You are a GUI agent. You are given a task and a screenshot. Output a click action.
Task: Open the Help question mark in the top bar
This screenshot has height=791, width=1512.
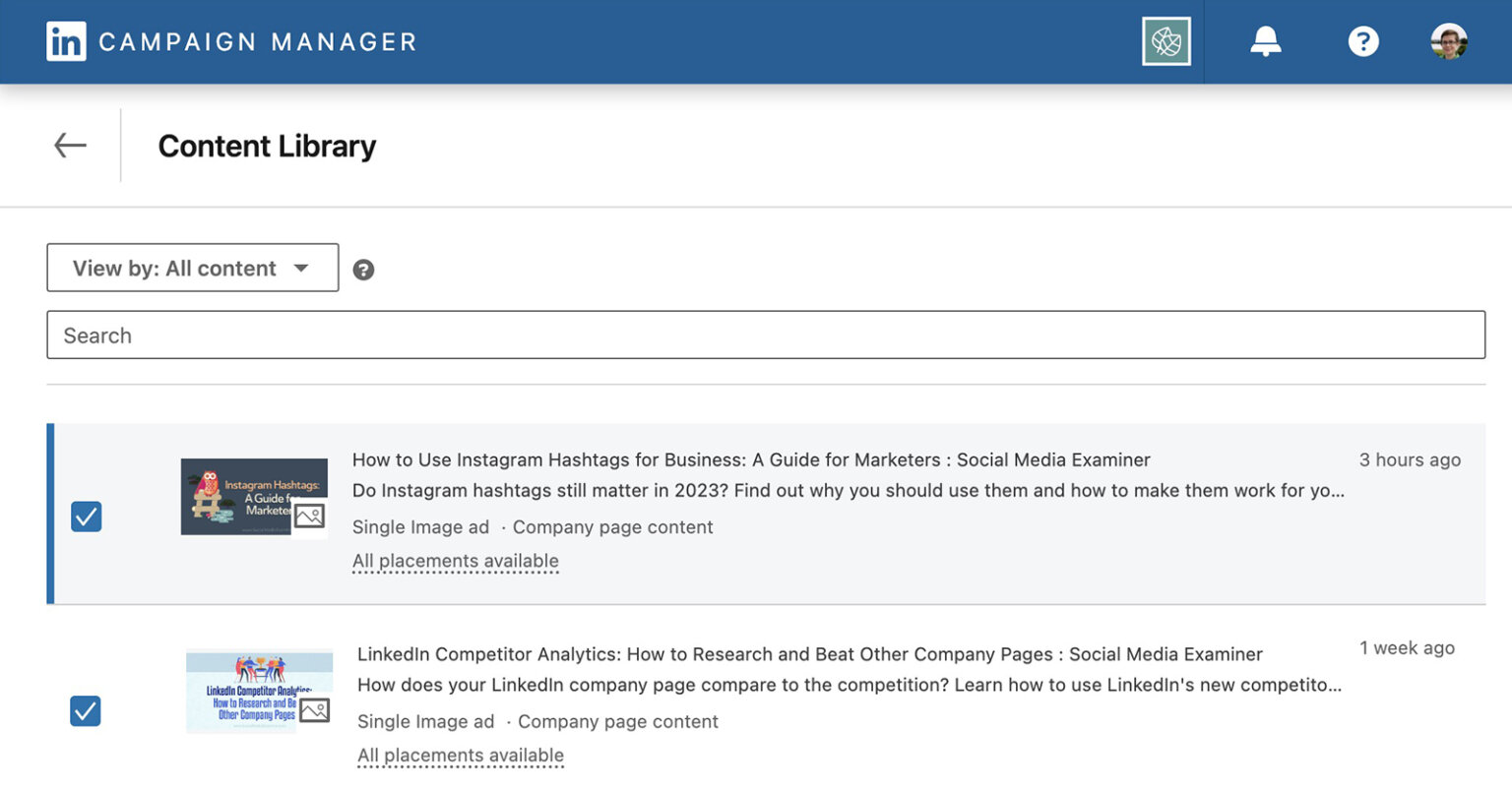1362,40
